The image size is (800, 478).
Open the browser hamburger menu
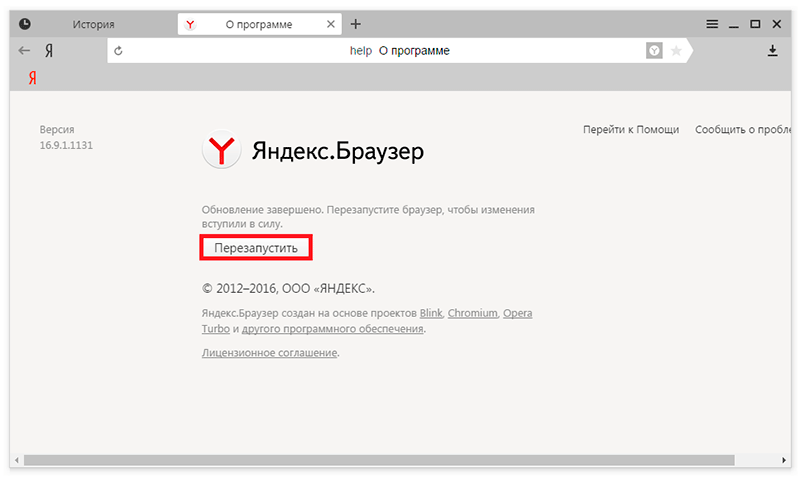pos(712,24)
